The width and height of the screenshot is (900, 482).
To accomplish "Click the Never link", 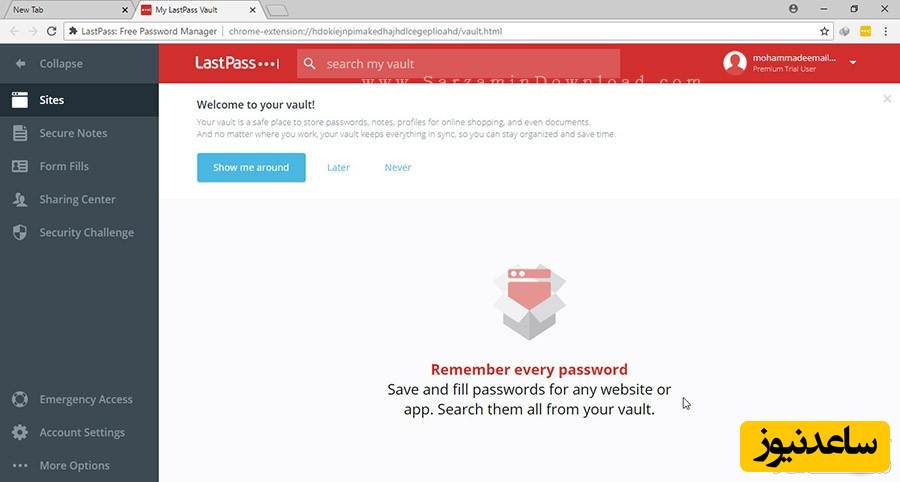I will [x=398, y=168].
